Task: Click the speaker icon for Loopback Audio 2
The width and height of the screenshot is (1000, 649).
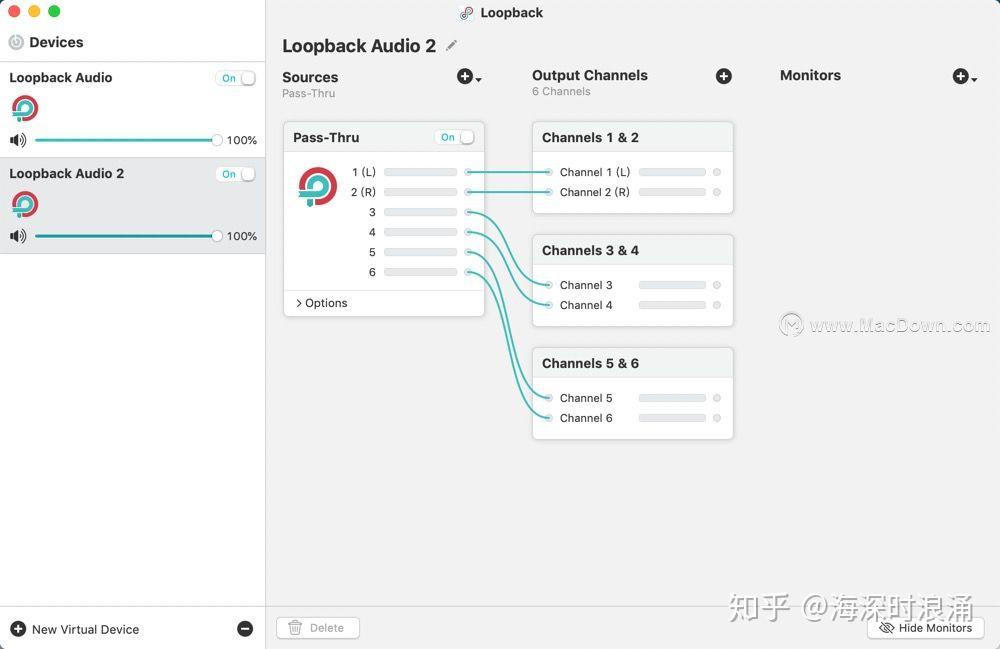Action: 17,236
